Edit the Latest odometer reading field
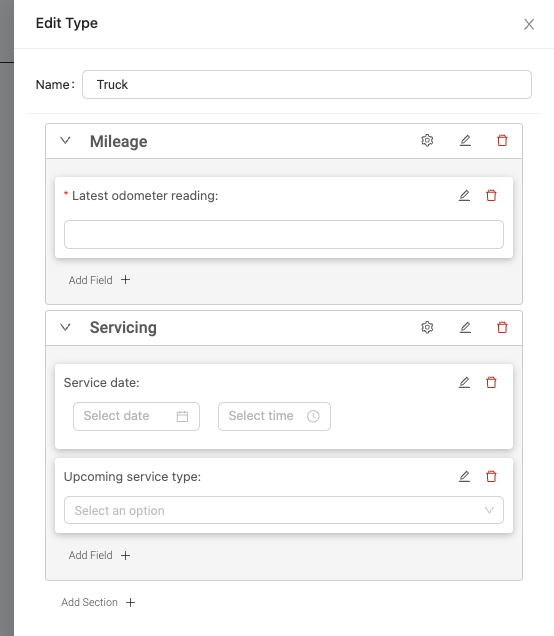554x636 pixels. click(464, 196)
